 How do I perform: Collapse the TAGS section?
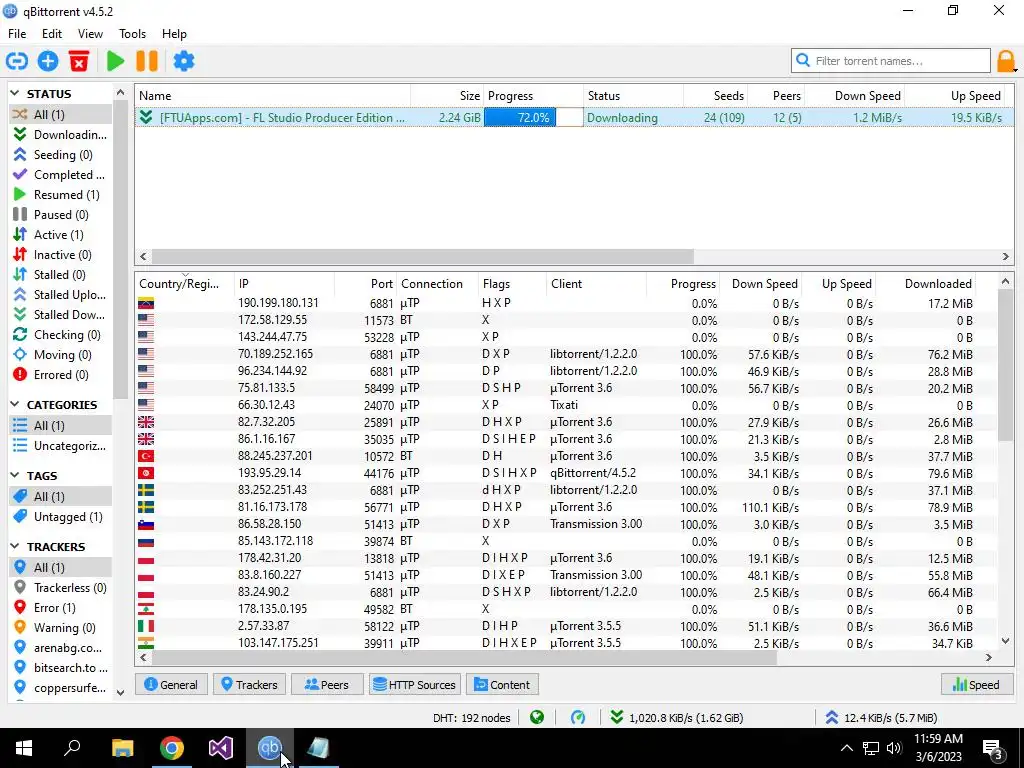click(x=15, y=476)
